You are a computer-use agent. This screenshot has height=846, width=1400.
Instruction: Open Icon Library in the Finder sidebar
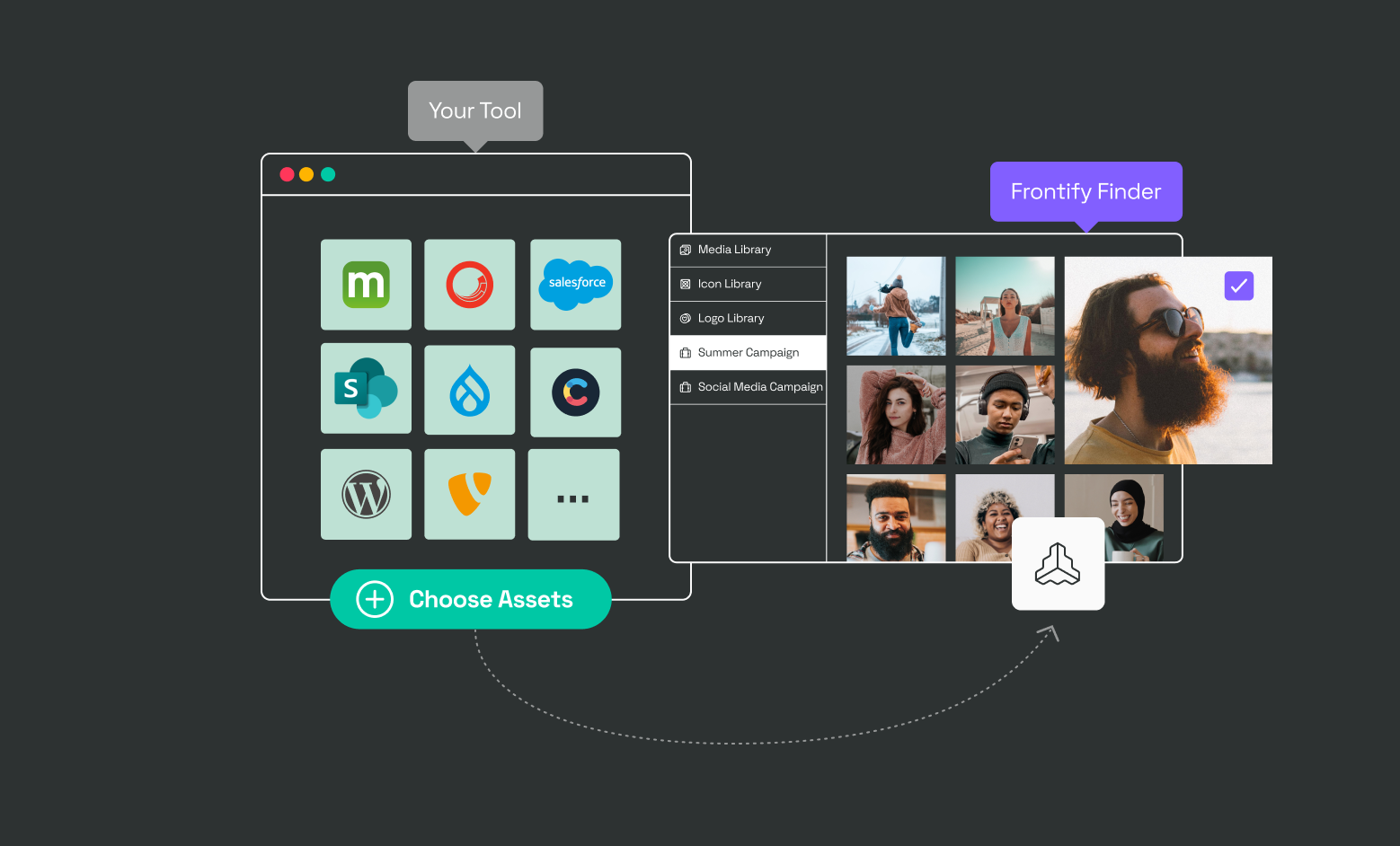[x=748, y=285]
